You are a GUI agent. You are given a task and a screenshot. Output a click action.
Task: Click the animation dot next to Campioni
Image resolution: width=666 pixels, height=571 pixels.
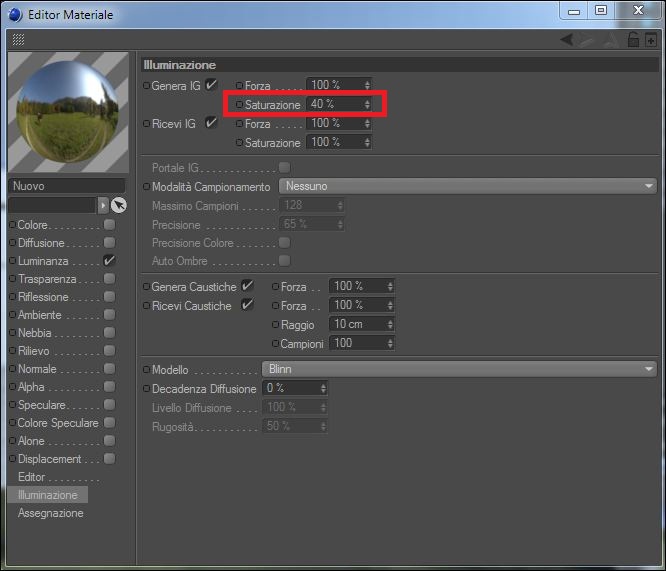275,343
